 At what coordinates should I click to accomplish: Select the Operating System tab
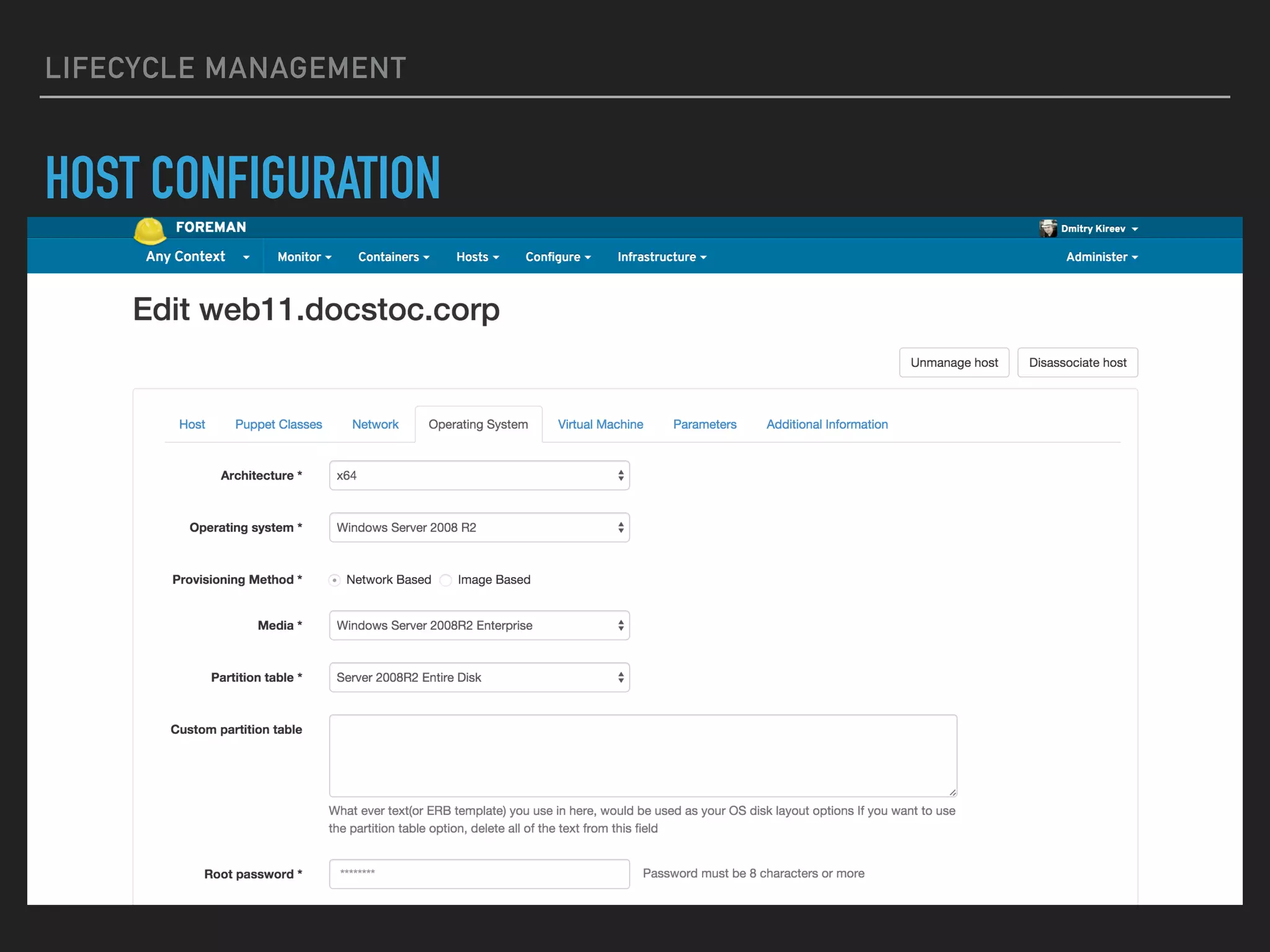(x=478, y=425)
